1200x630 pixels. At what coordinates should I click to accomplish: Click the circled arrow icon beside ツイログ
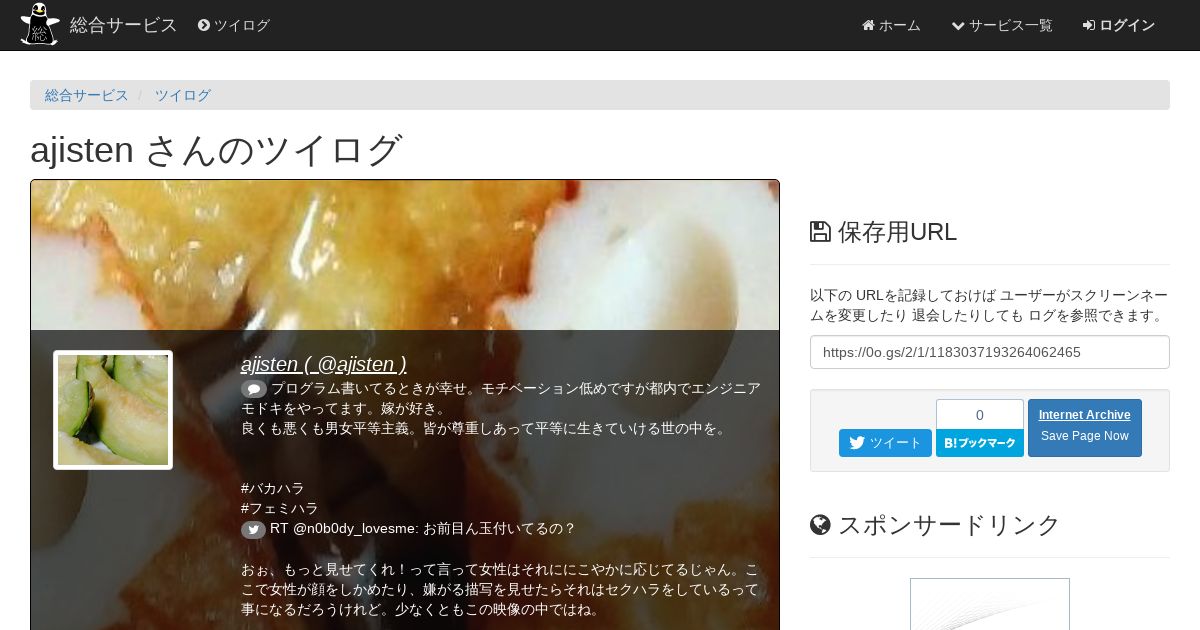click(x=204, y=25)
